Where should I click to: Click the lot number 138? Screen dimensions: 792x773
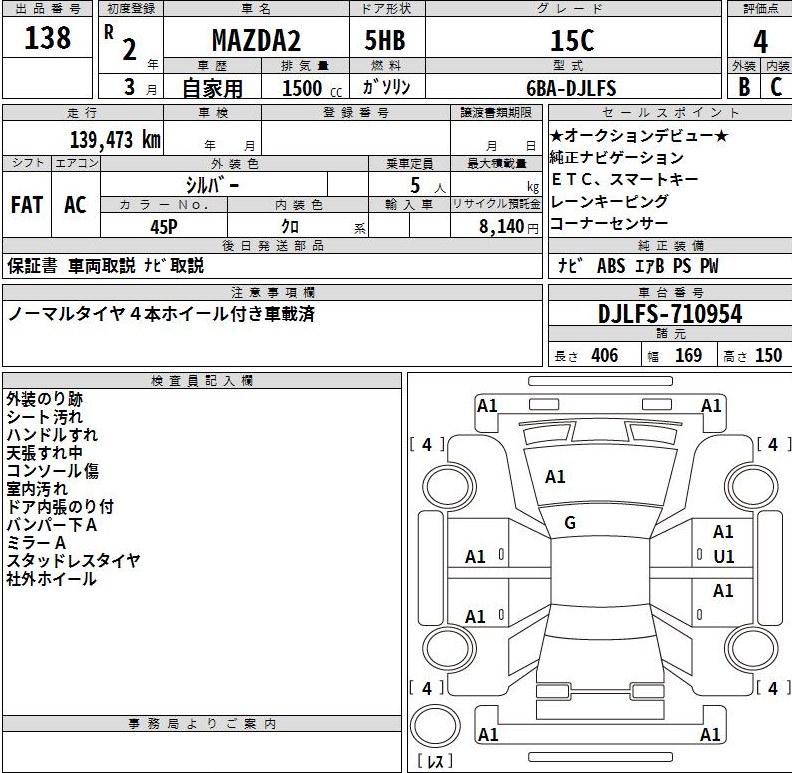pos(47,38)
